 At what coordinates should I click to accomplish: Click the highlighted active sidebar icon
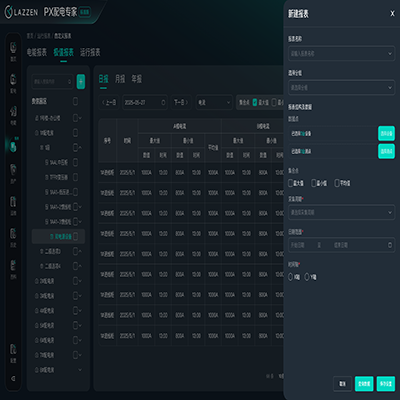[13, 146]
